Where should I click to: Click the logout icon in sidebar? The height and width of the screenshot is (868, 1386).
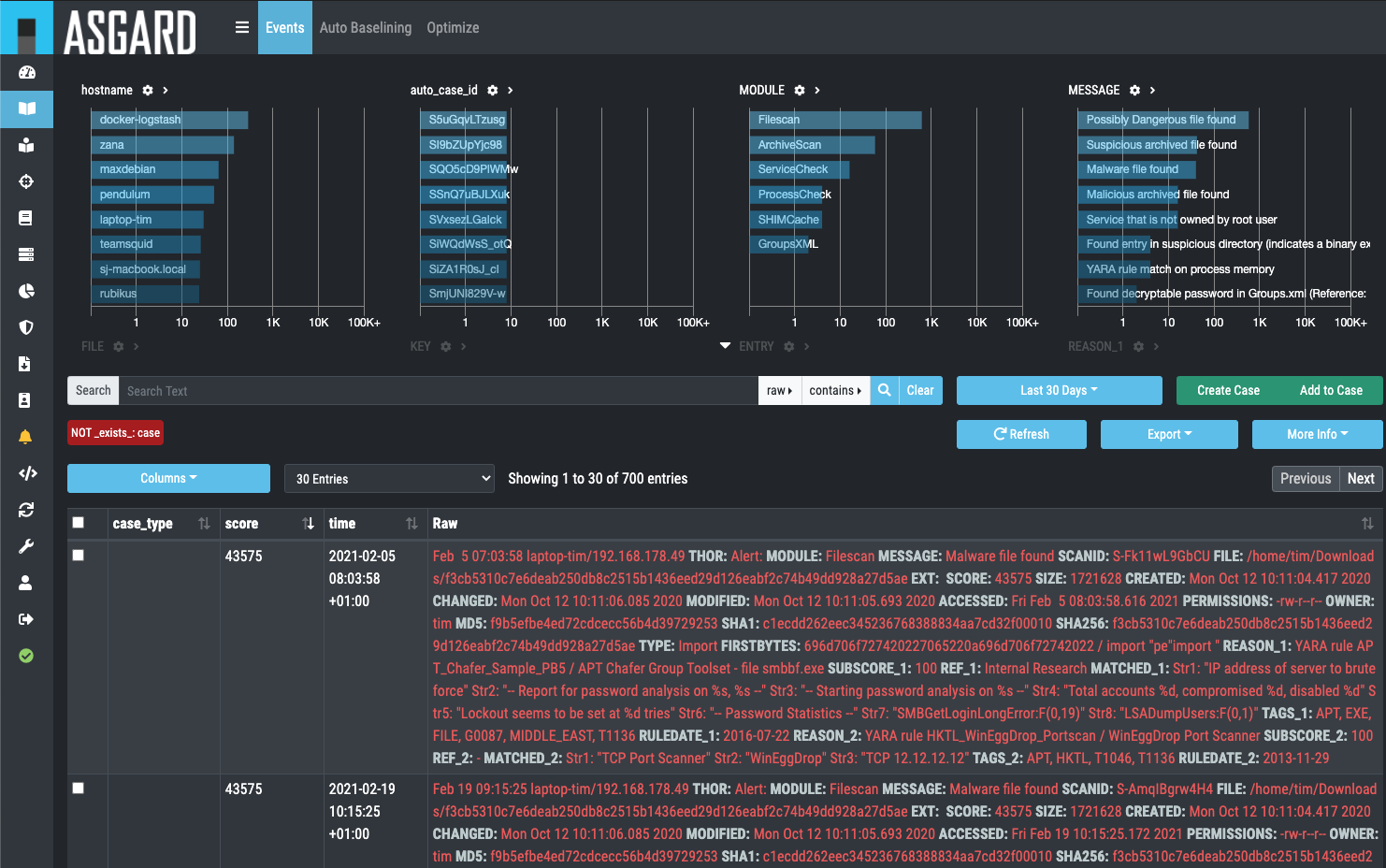pos(26,619)
